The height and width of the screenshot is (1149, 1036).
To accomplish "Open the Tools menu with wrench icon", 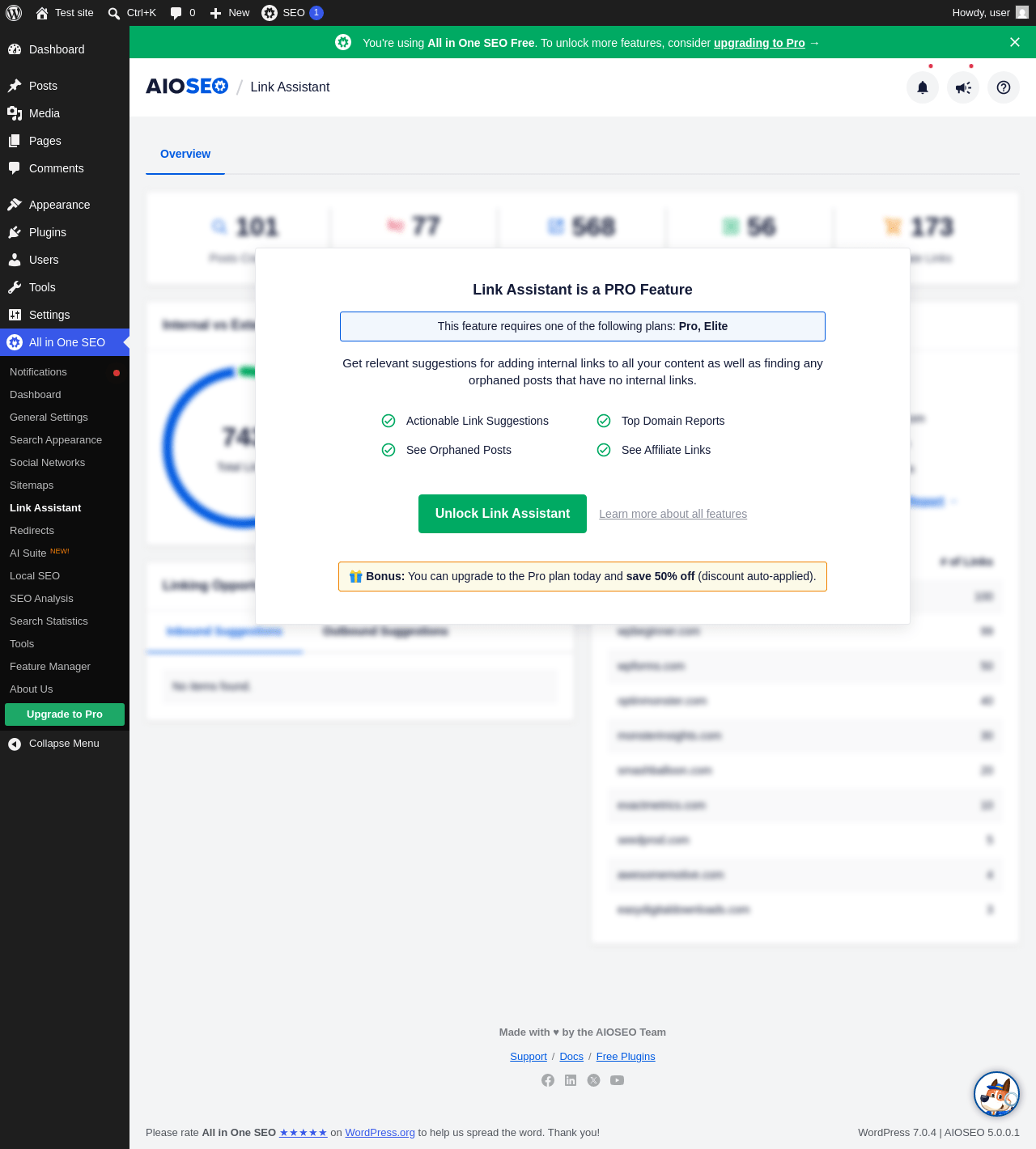I will point(65,287).
